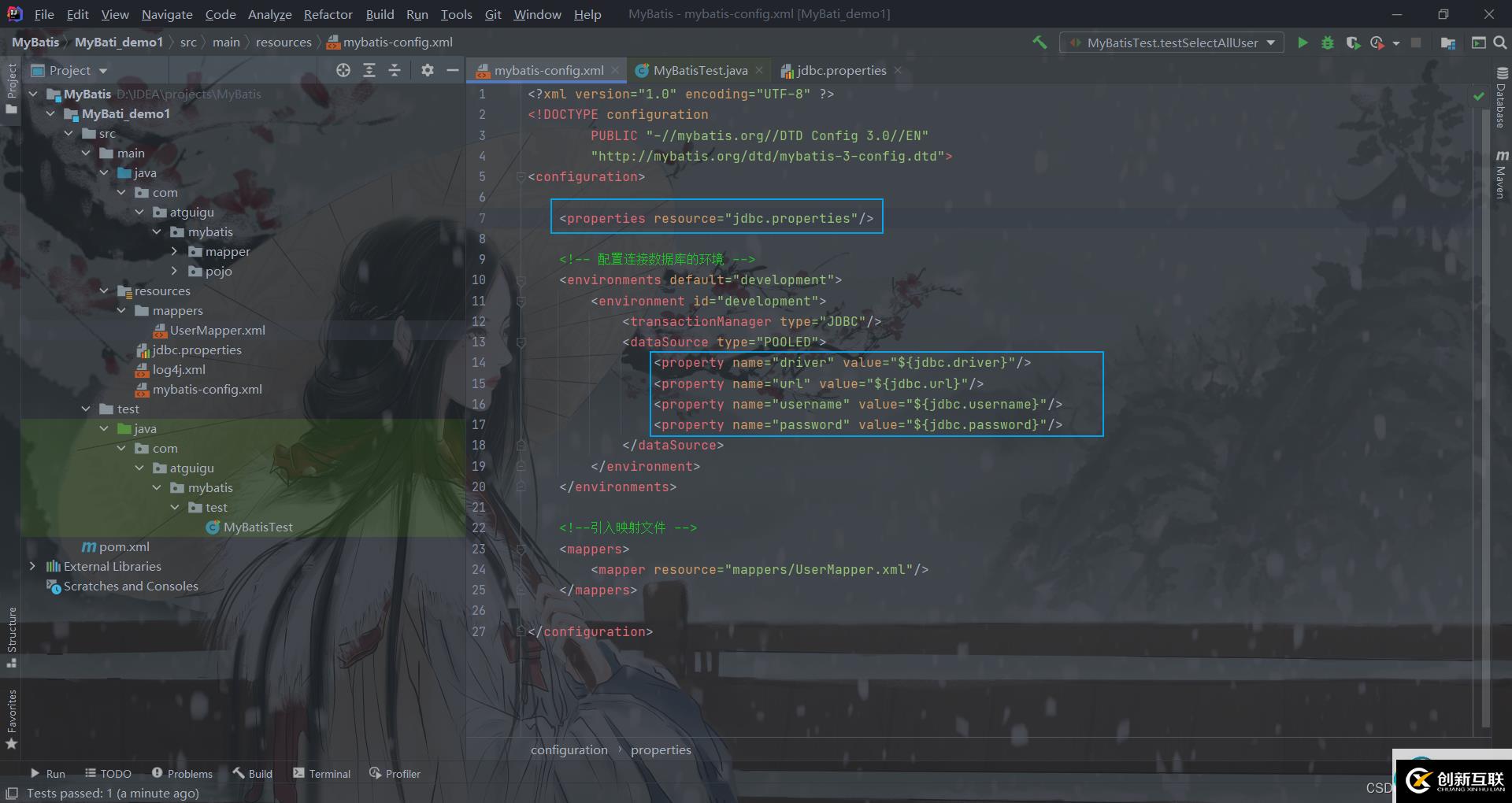
Task: Open the dropdown arrow beside profiler icon
Action: coord(1396,43)
